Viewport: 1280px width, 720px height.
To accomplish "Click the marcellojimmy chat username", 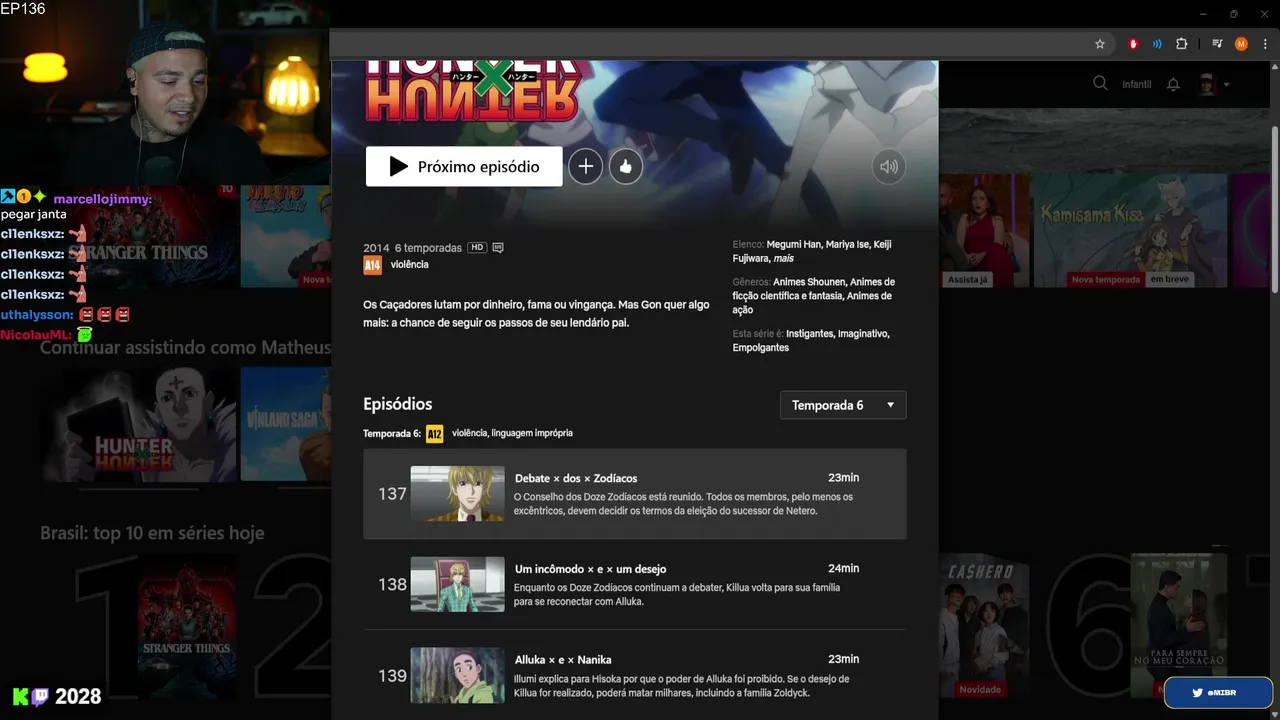I will tap(102, 199).
